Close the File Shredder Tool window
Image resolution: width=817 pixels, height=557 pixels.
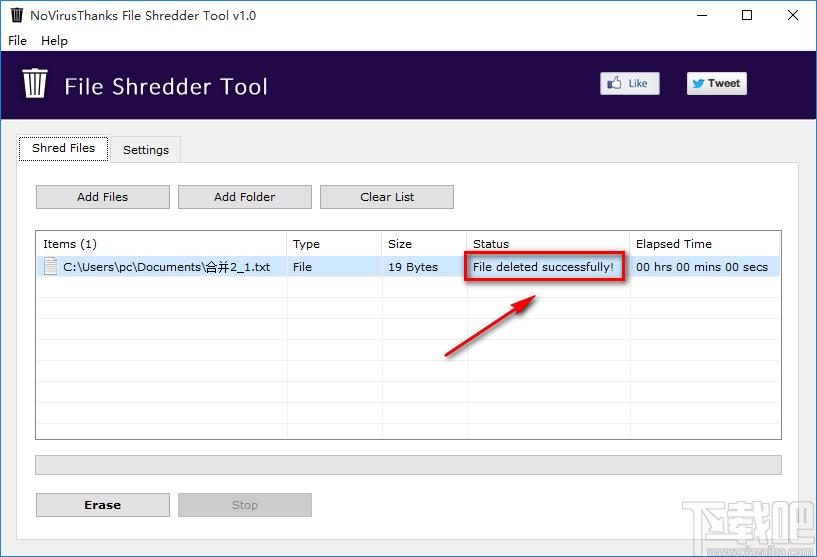coord(793,15)
